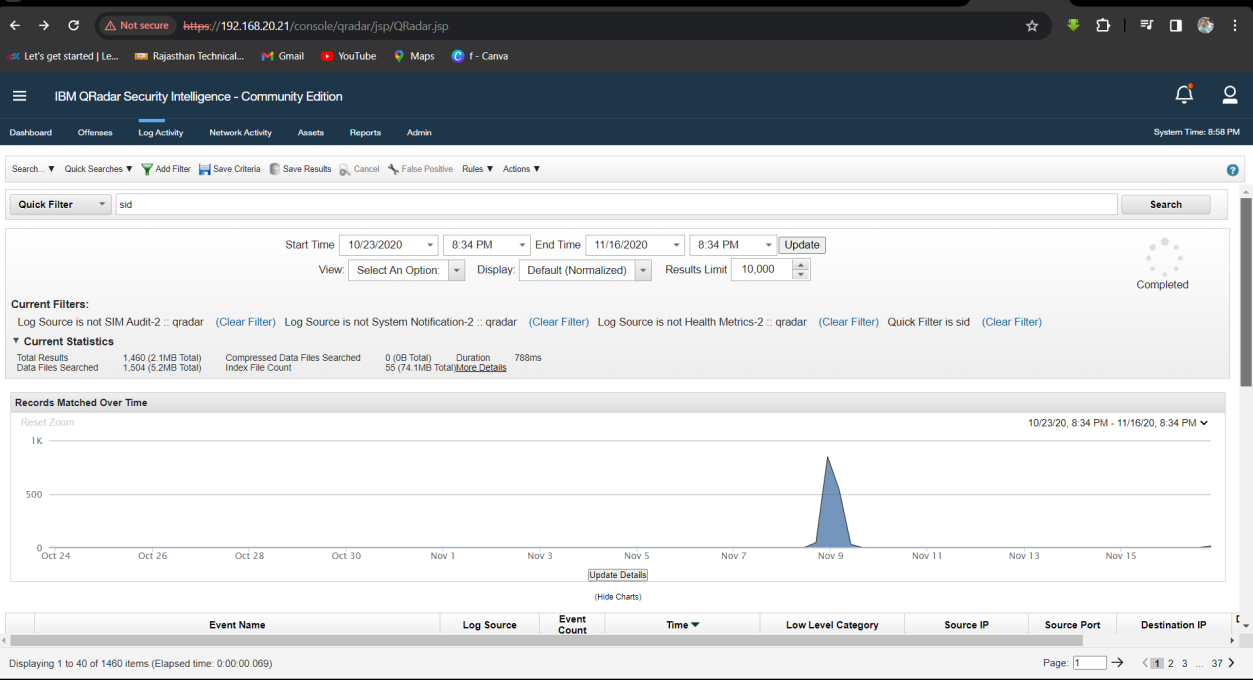Reload the page with browser refresh icon
This screenshot has width=1253, height=680.
pos(73,25)
